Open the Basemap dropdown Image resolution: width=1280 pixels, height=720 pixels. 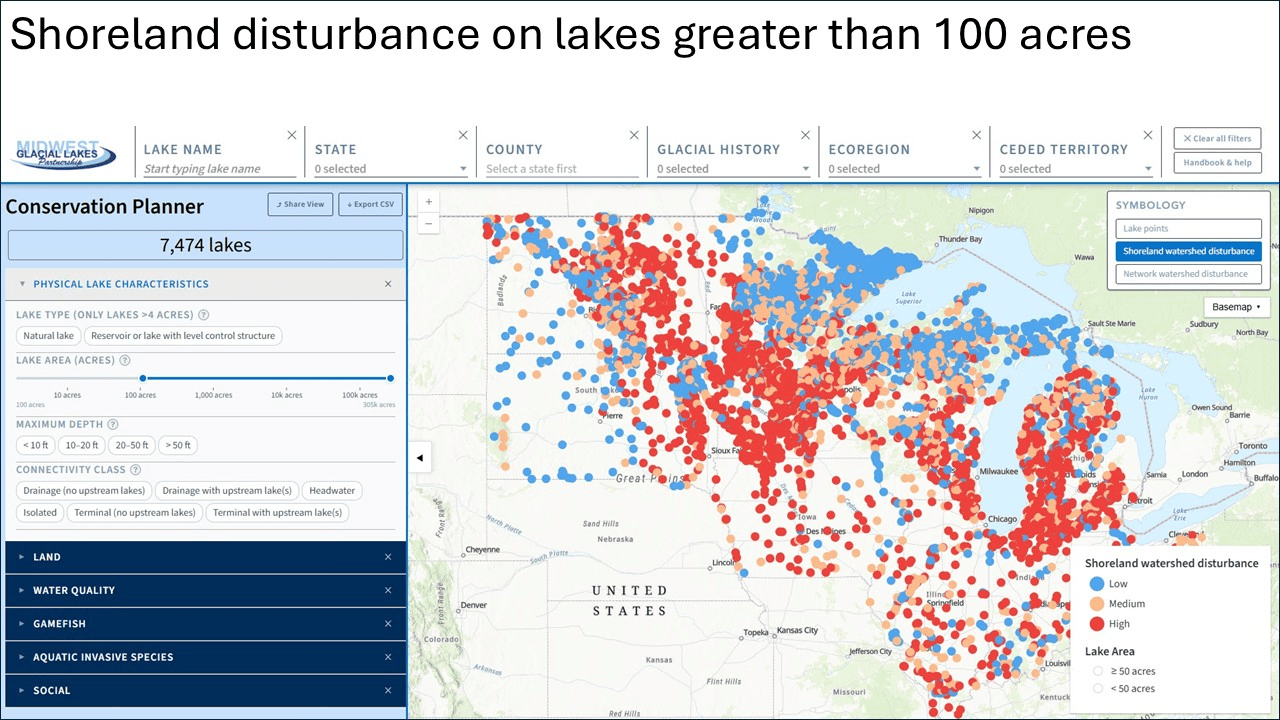pyautogui.click(x=1236, y=307)
